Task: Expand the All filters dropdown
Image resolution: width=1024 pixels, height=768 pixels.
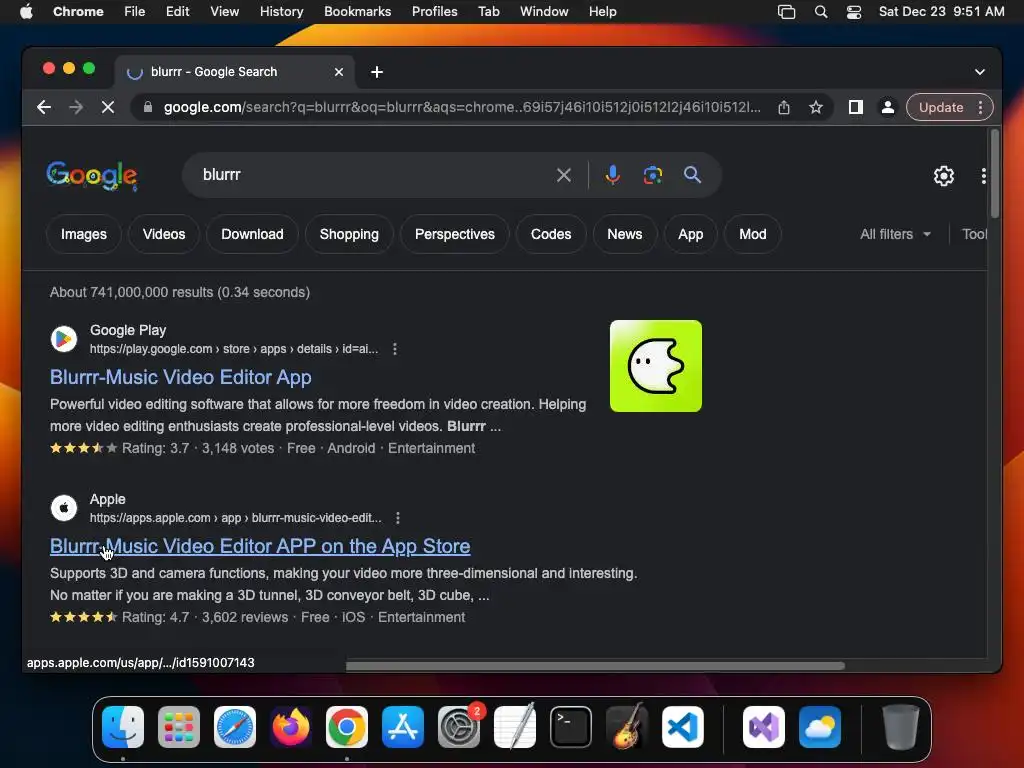Action: coord(895,234)
